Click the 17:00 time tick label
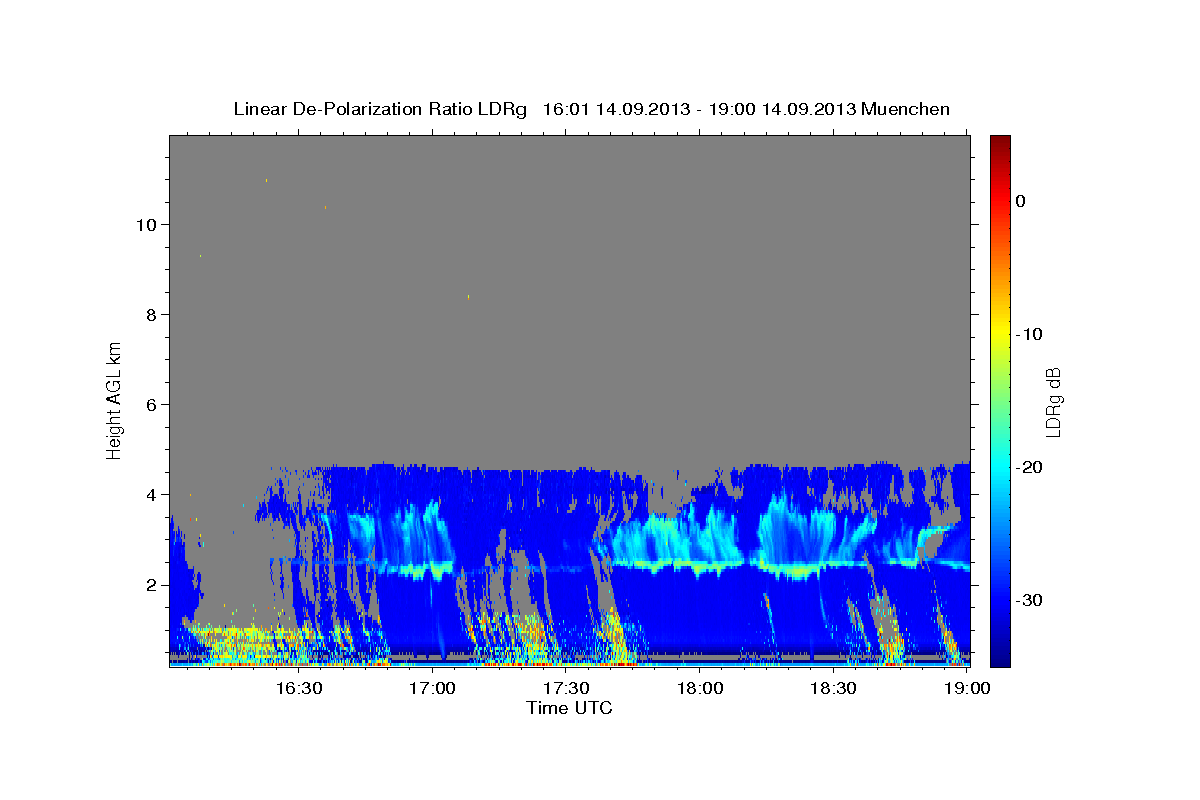Image resolution: width=1200 pixels, height=800 pixels. (432, 688)
